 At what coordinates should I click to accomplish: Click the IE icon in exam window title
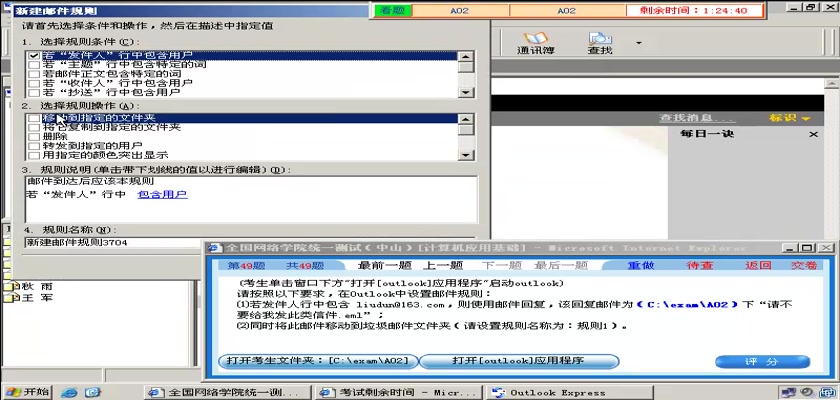pyautogui.click(x=214, y=248)
